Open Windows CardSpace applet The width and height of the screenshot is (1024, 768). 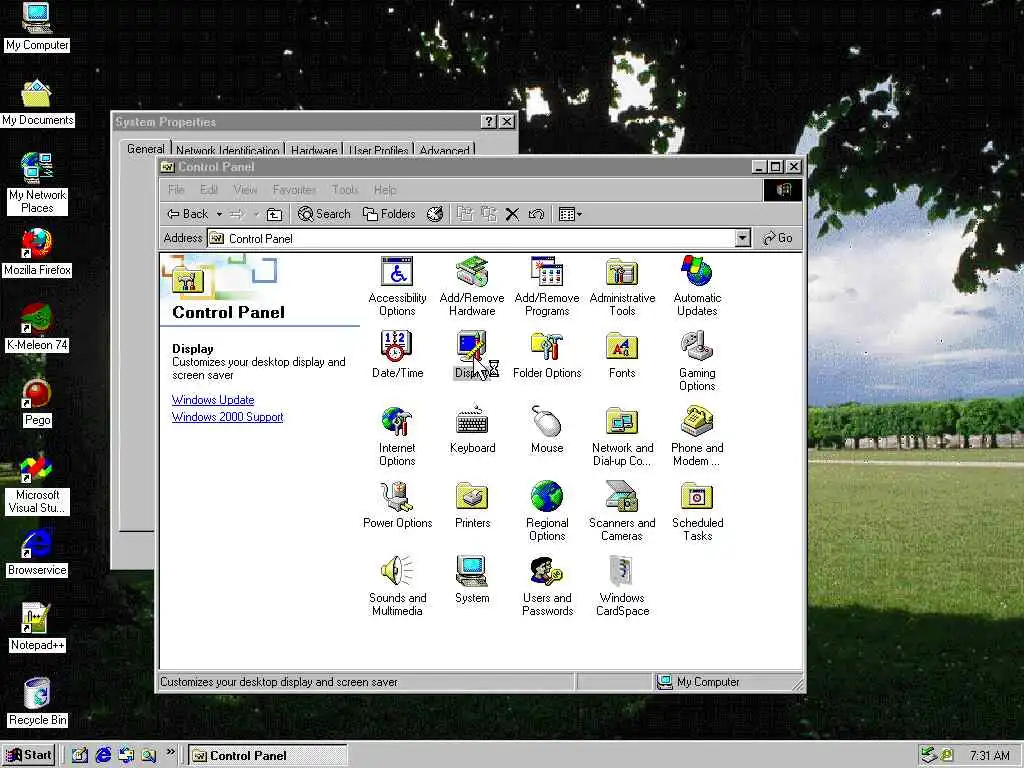pos(622,586)
